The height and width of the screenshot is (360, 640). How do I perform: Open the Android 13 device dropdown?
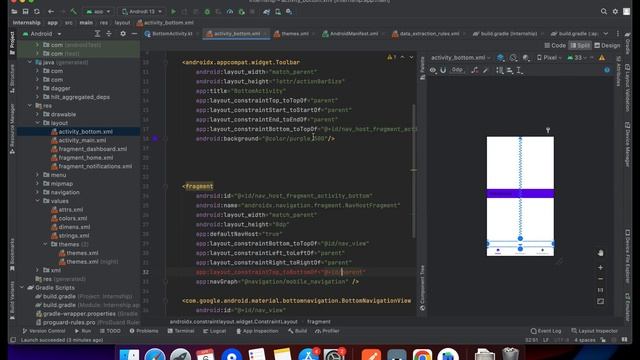pos(142,12)
